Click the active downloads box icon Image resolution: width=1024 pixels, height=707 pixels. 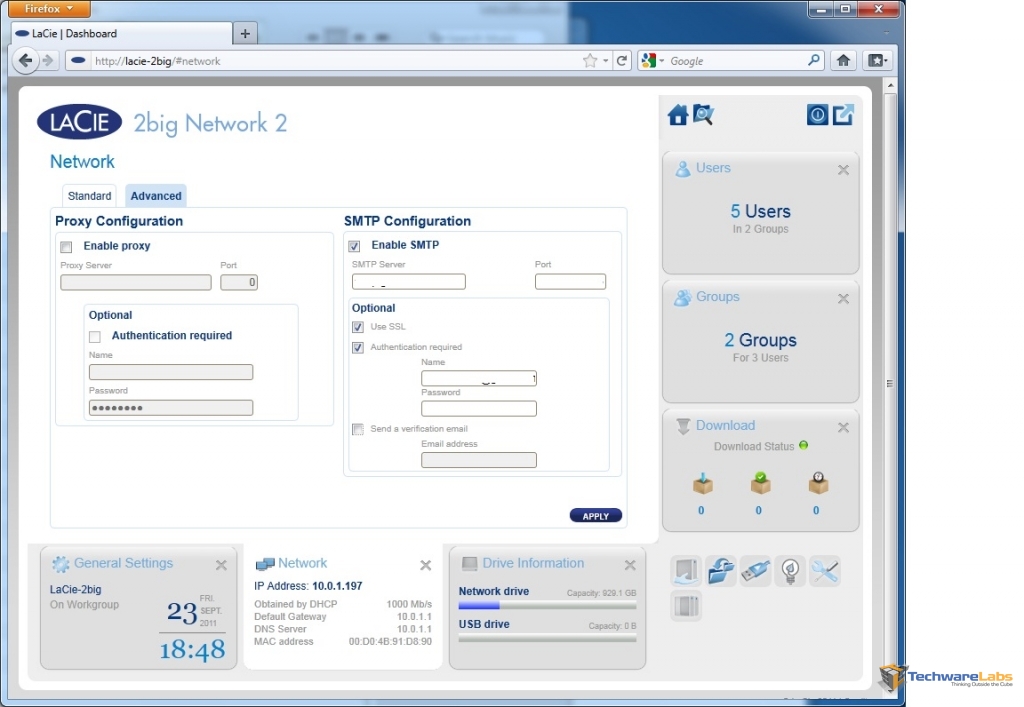coord(702,484)
